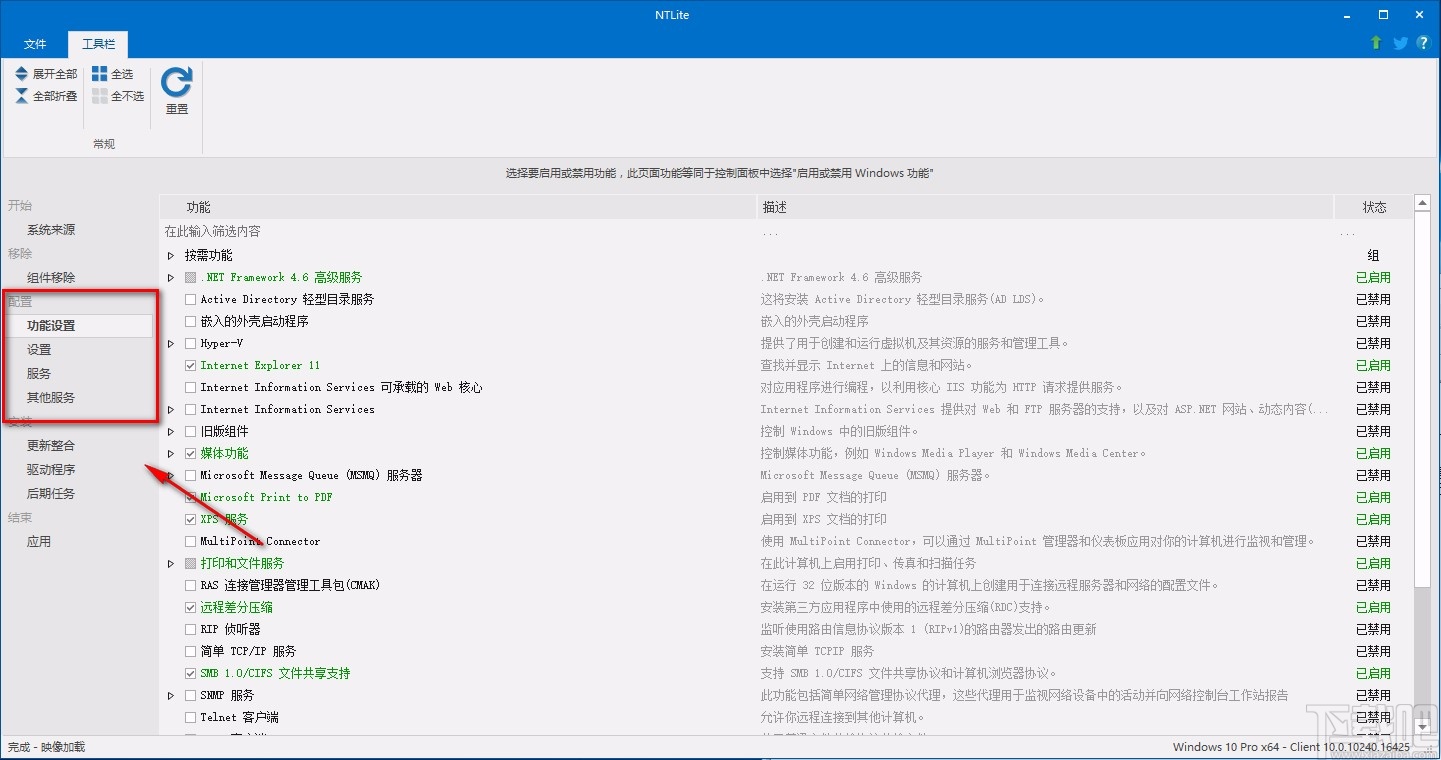Switch to the 工具栏 tab
The width and height of the screenshot is (1441, 760).
pos(97,44)
